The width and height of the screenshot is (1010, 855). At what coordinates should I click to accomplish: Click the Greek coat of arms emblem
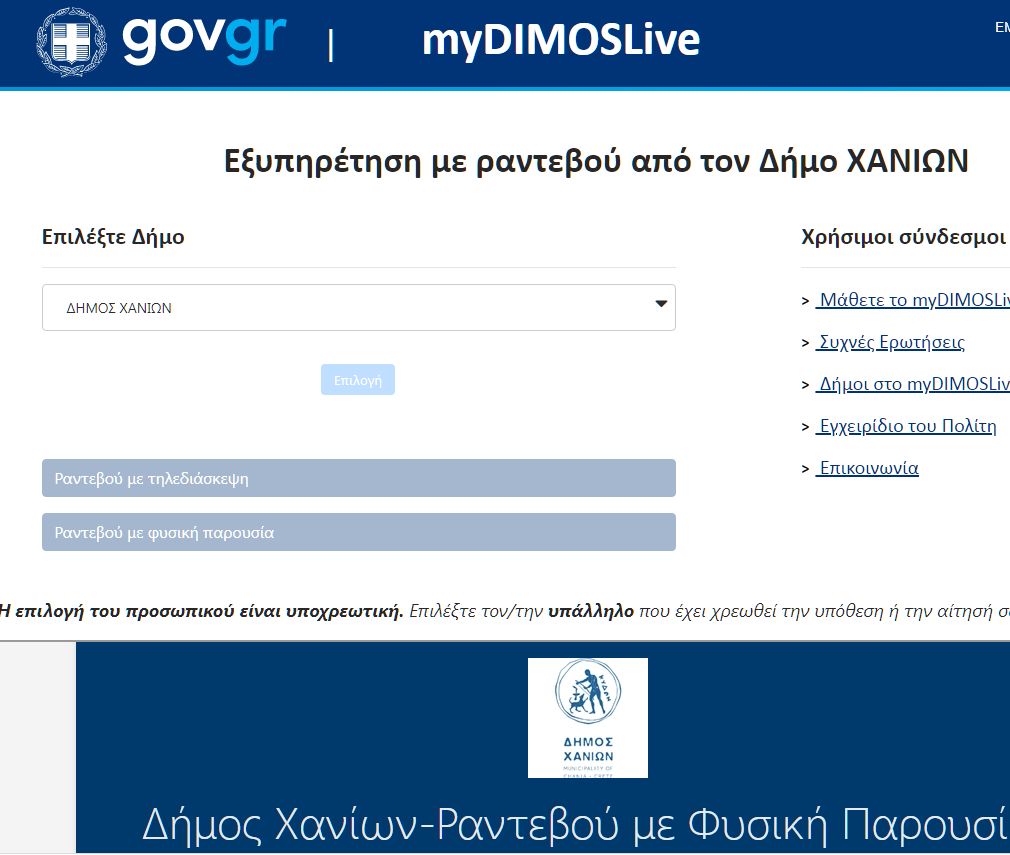(x=71, y=42)
